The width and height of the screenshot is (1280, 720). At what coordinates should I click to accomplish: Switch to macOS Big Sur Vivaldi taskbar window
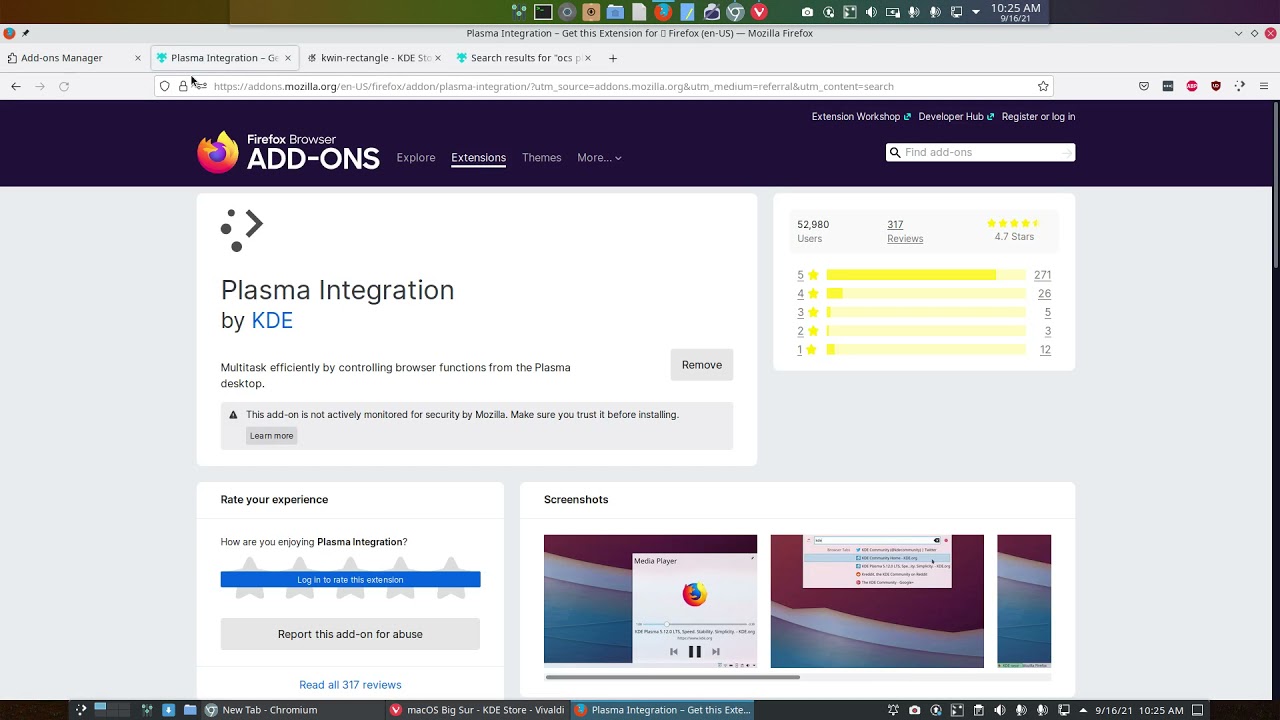pos(477,710)
